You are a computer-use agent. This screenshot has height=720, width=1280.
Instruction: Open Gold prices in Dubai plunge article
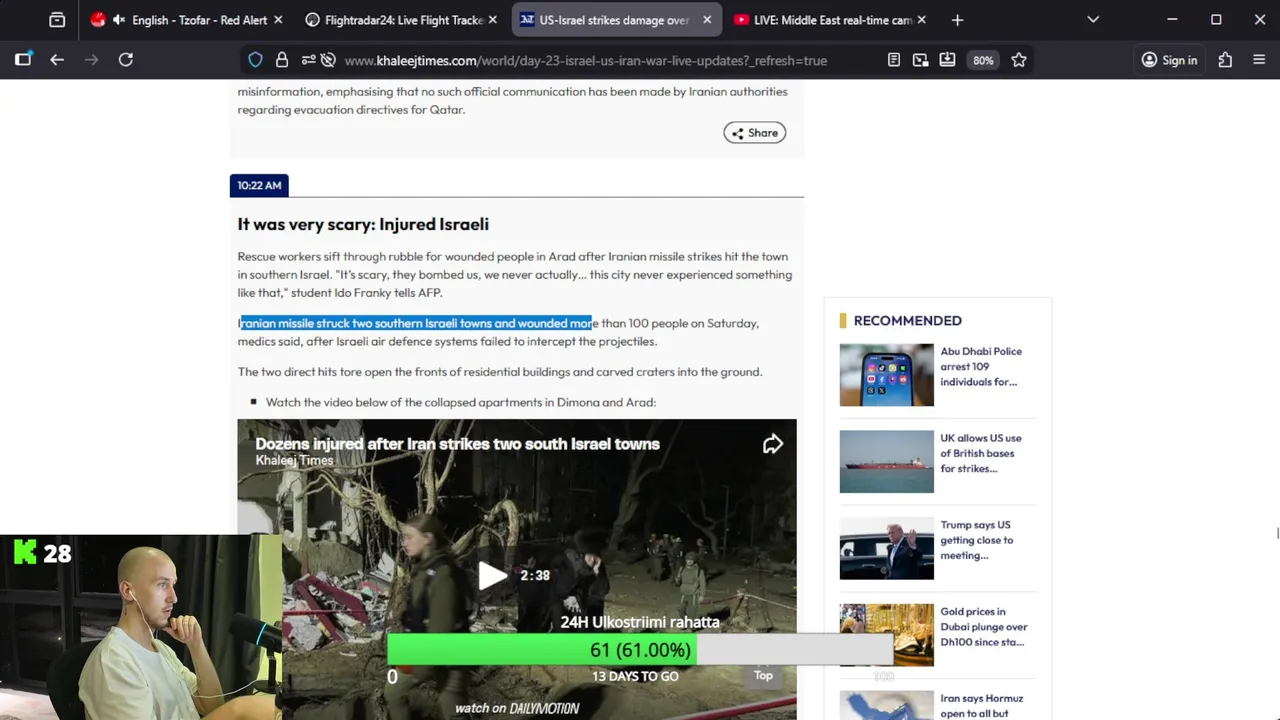point(984,627)
